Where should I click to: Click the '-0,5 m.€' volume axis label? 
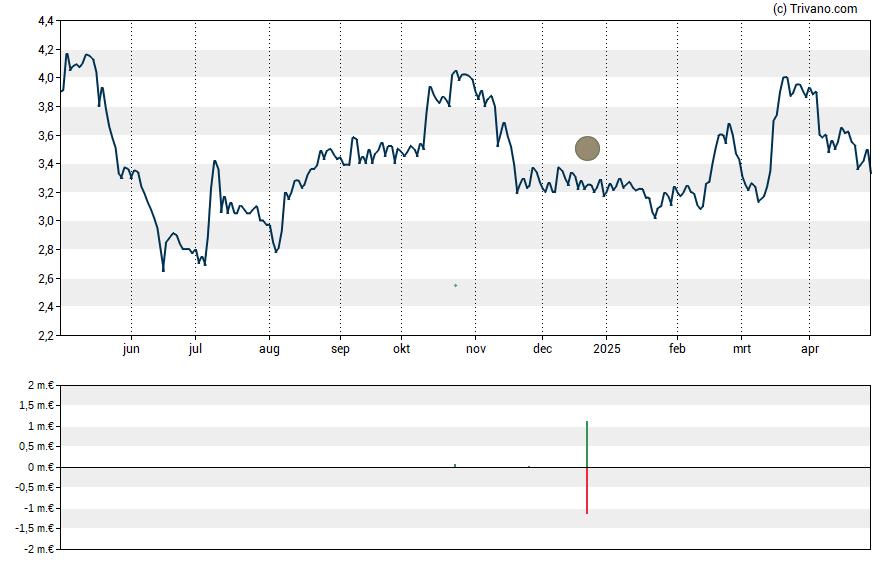(35, 487)
